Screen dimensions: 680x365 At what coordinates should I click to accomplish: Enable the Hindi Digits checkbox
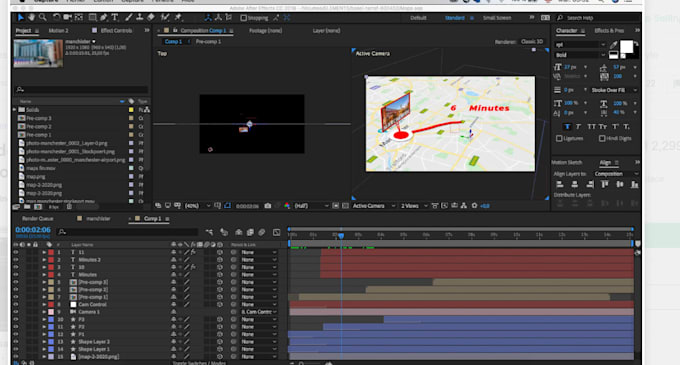(x=602, y=138)
